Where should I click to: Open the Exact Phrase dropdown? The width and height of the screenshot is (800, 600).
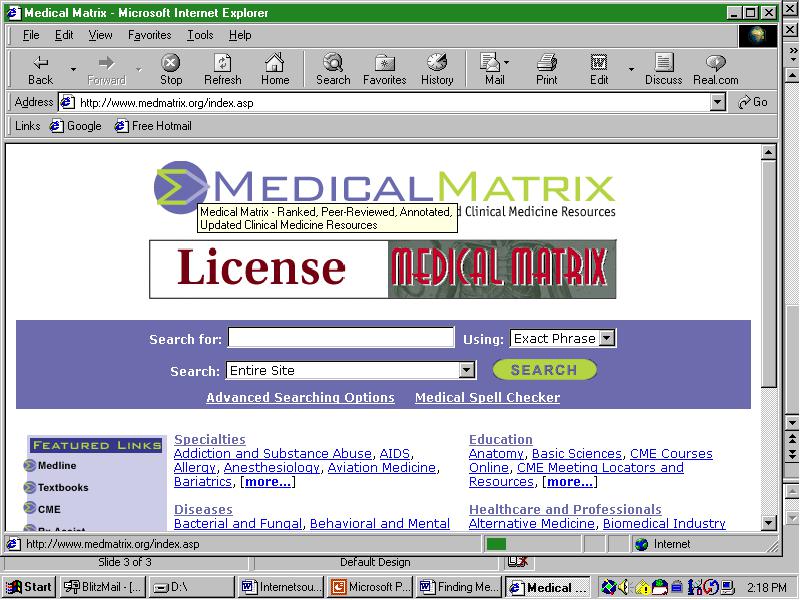click(x=563, y=338)
